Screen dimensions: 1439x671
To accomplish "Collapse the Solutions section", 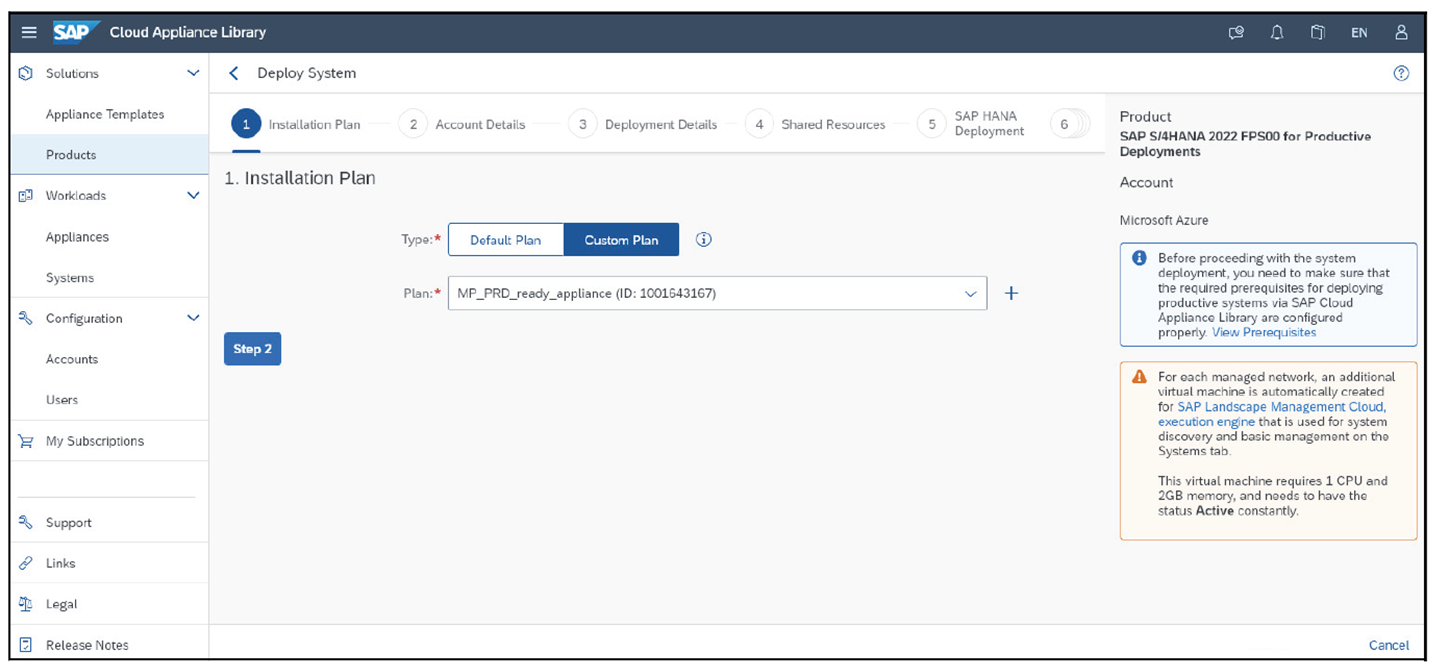I will 192,72.
